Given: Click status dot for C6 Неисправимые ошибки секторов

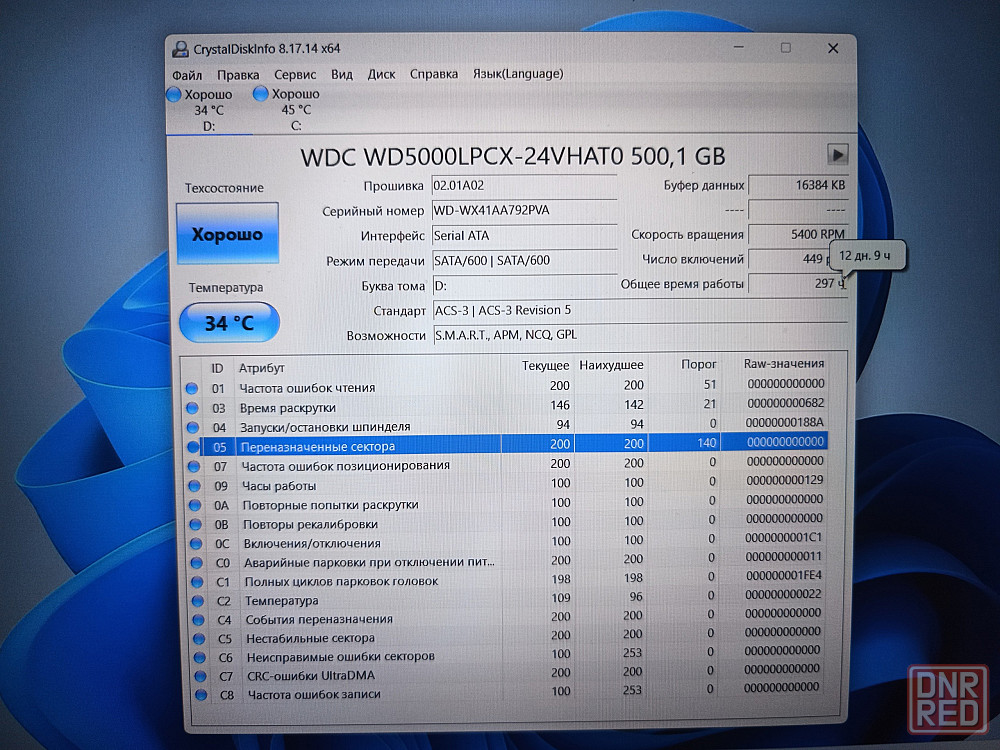Looking at the screenshot, I should pyautogui.click(x=200, y=657).
